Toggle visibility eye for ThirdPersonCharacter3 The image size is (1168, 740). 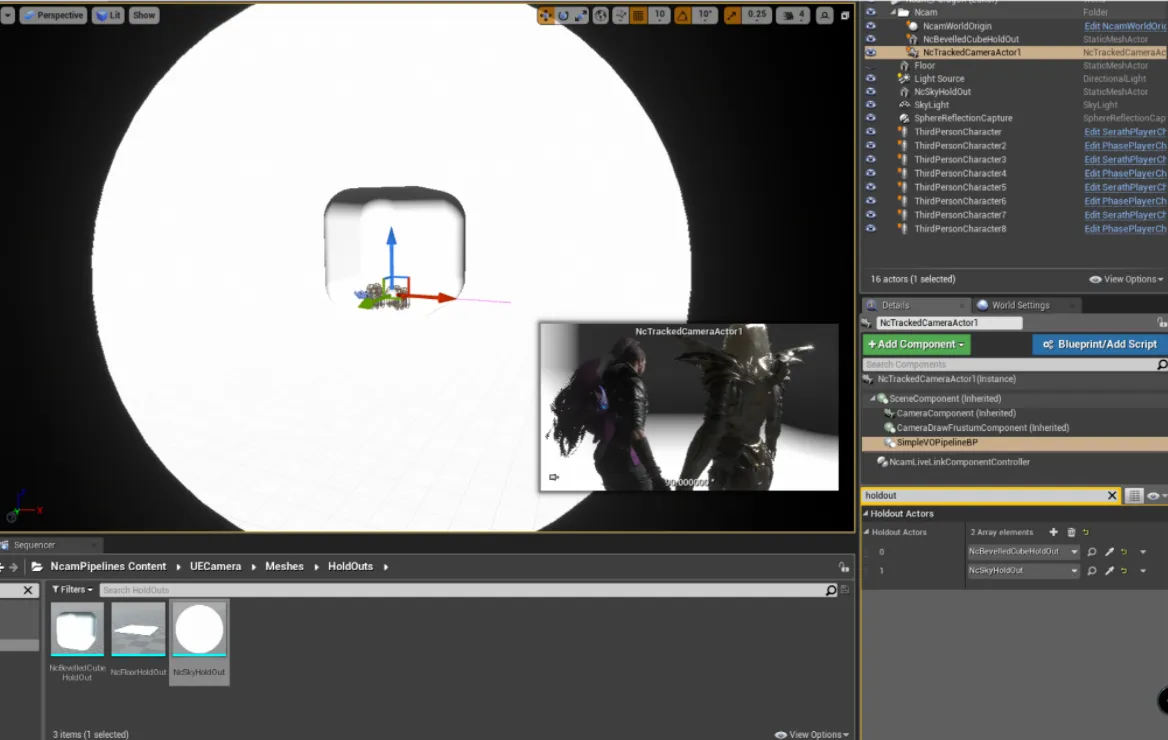click(x=871, y=159)
